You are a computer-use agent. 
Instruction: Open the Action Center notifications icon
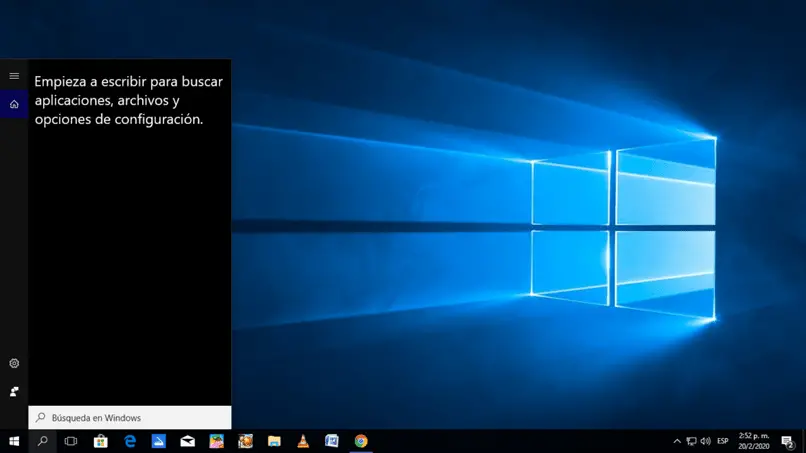787,441
